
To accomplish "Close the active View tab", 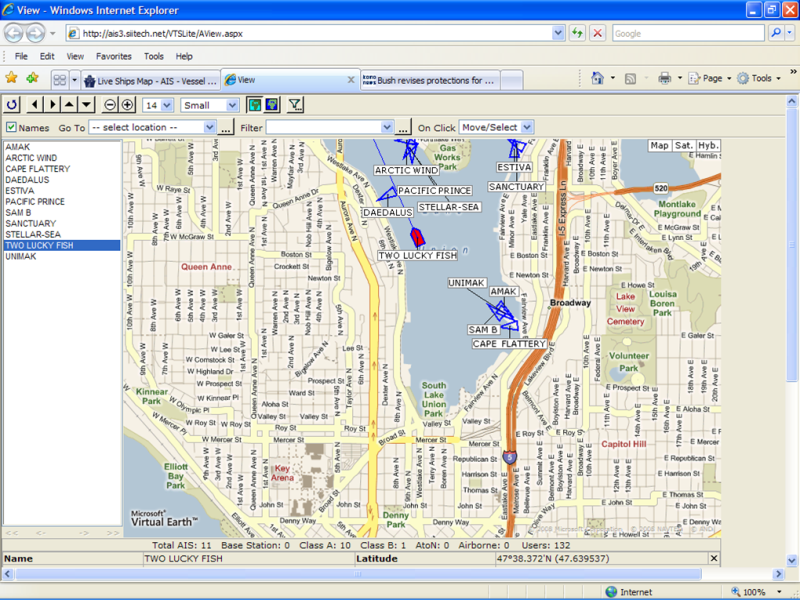I will [351, 80].
